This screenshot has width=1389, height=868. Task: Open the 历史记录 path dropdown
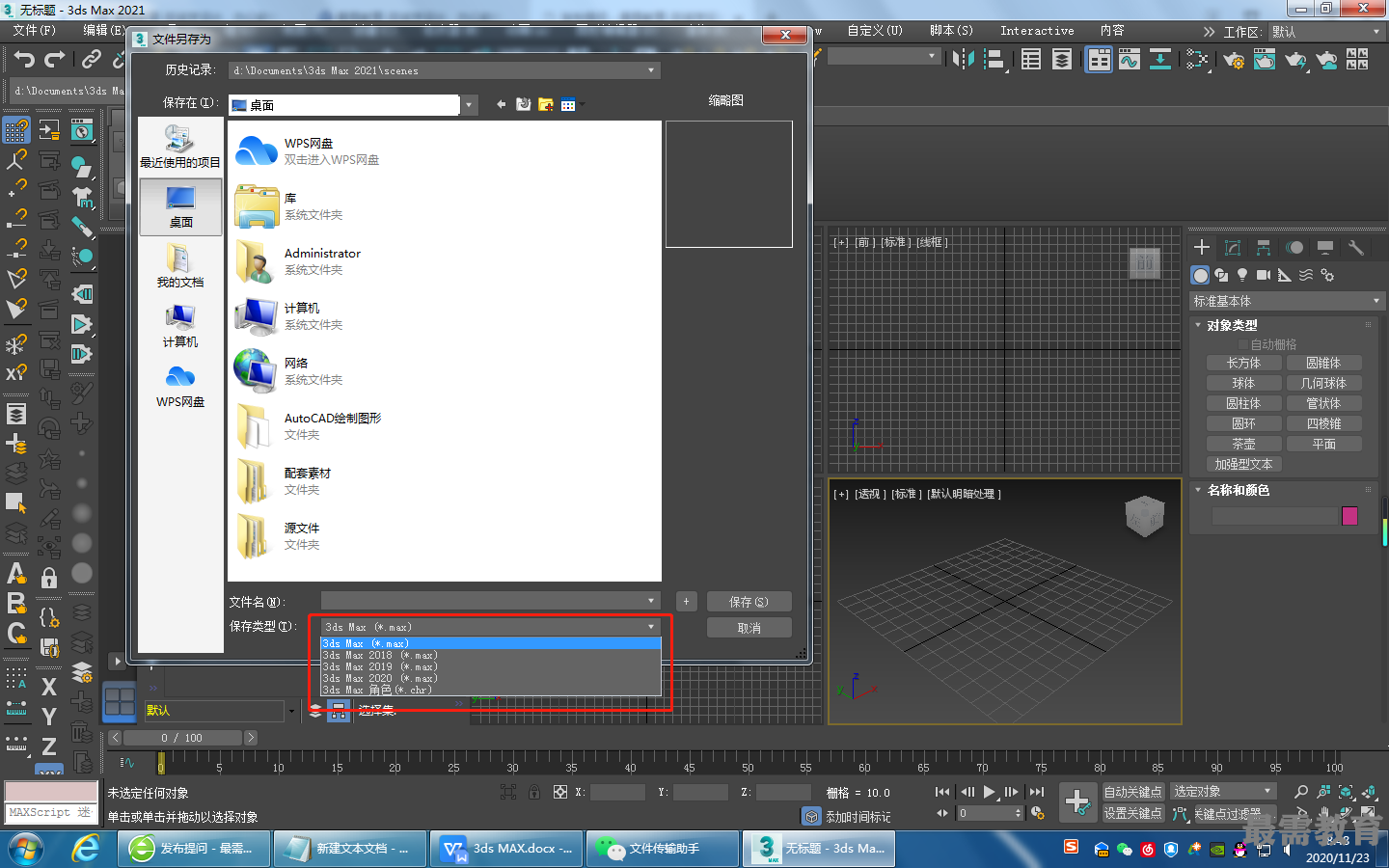(x=651, y=70)
